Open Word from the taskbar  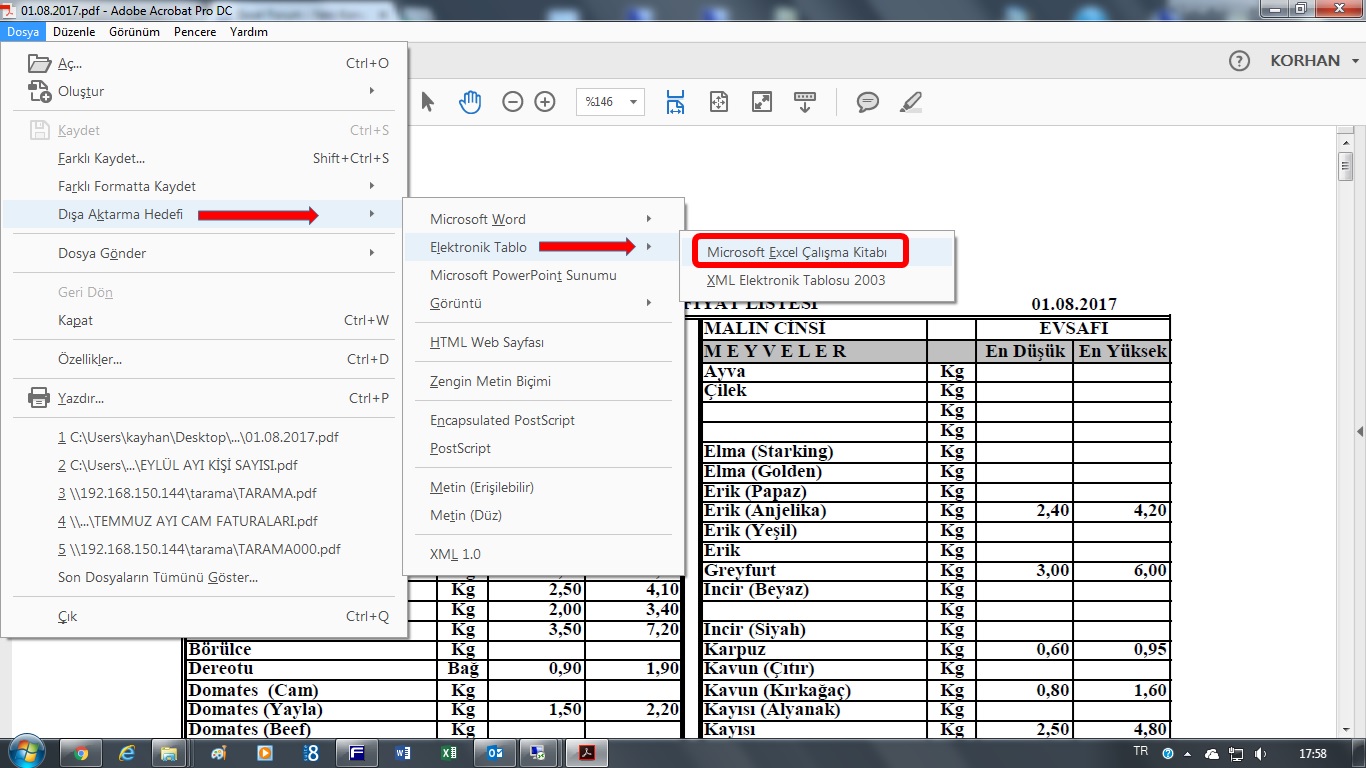403,753
